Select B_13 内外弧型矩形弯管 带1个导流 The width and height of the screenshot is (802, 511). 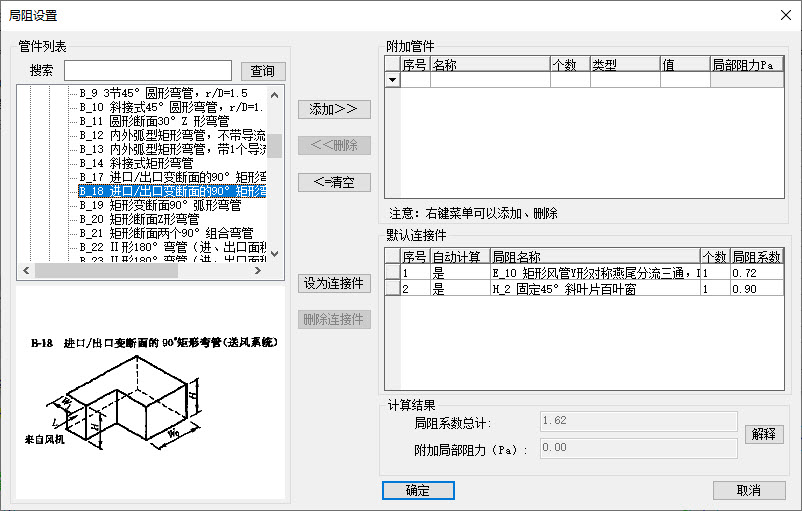pos(172,149)
